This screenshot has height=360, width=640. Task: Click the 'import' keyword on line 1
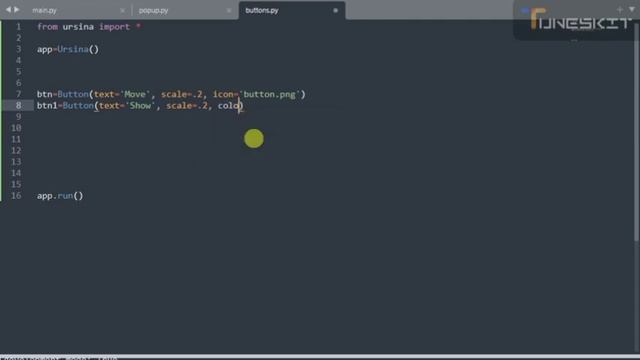pos(114,27)
